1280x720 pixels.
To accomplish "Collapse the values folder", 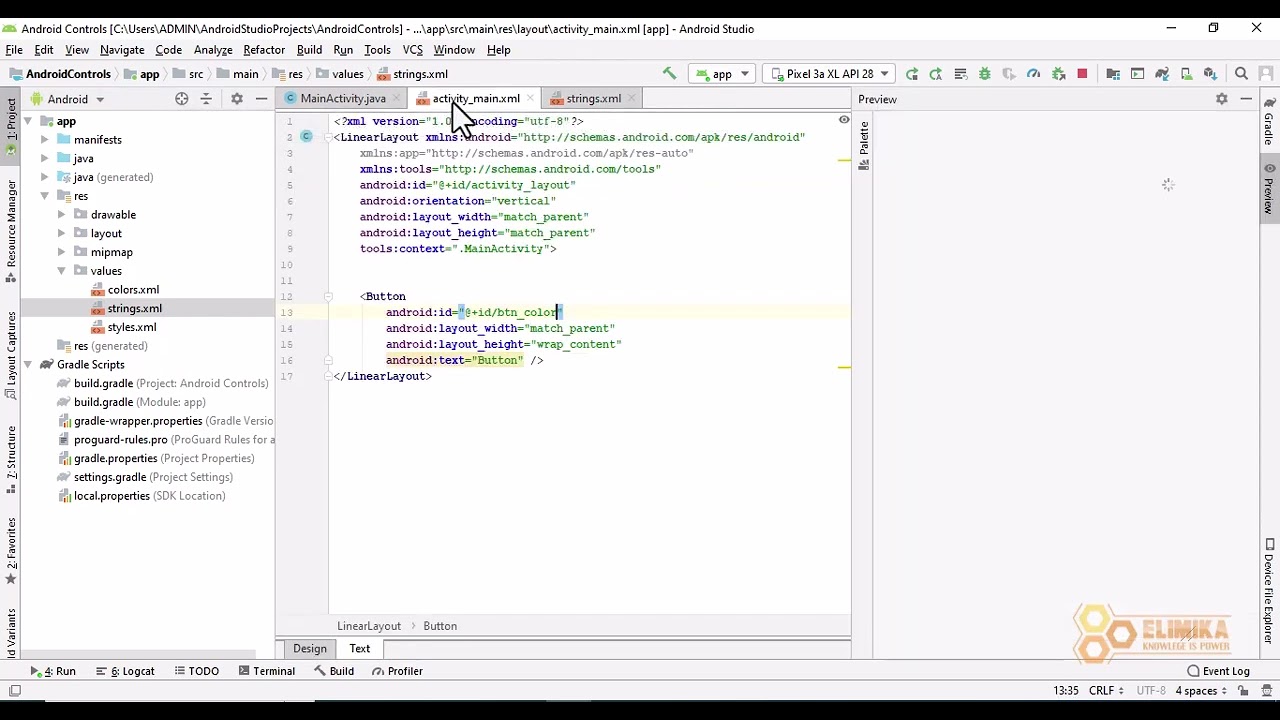I will [x=62, y=271].
